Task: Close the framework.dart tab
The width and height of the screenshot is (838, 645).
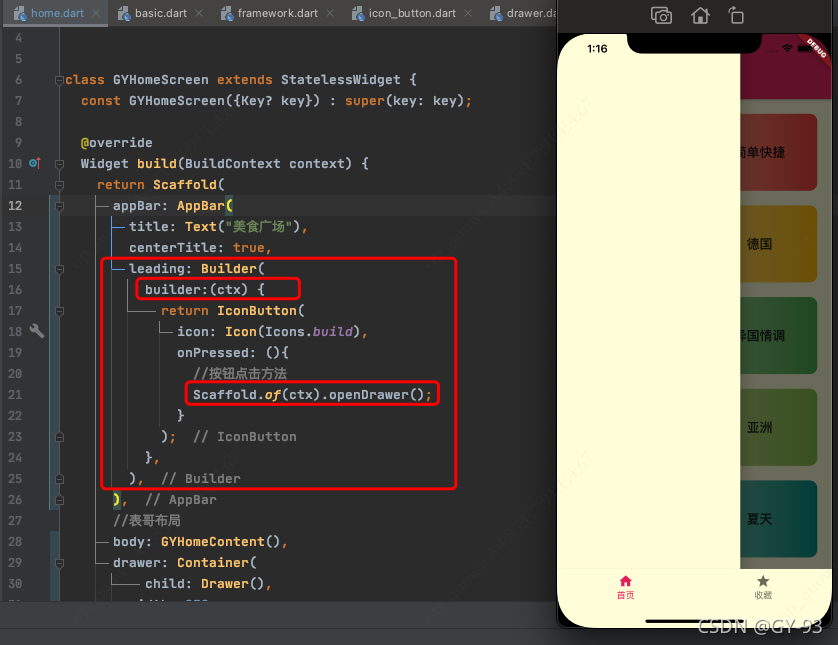Action: click(330, 13)
